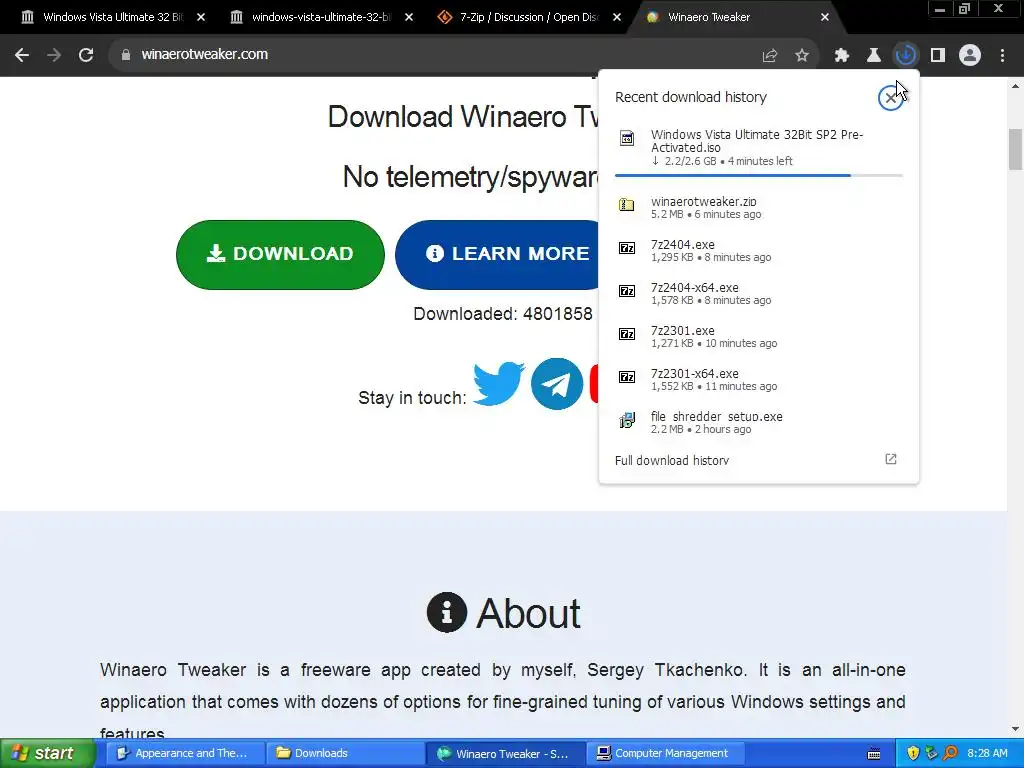Click the external-link icon beside Full download history
The image size is (1024, 768).
pyautogui.click(x=891, y=459)
